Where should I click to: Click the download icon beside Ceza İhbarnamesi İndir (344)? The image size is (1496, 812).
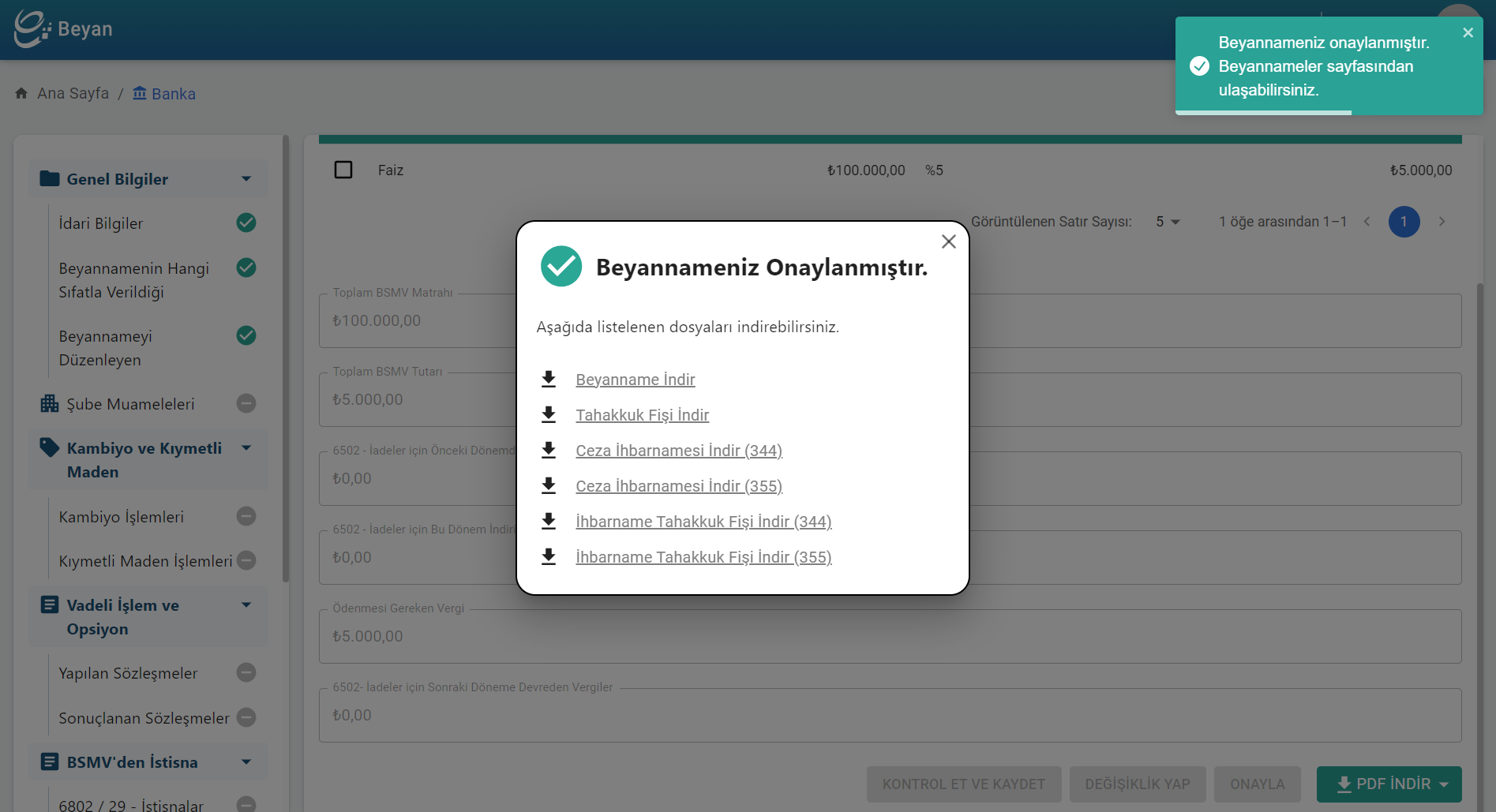tap(549, 450)
